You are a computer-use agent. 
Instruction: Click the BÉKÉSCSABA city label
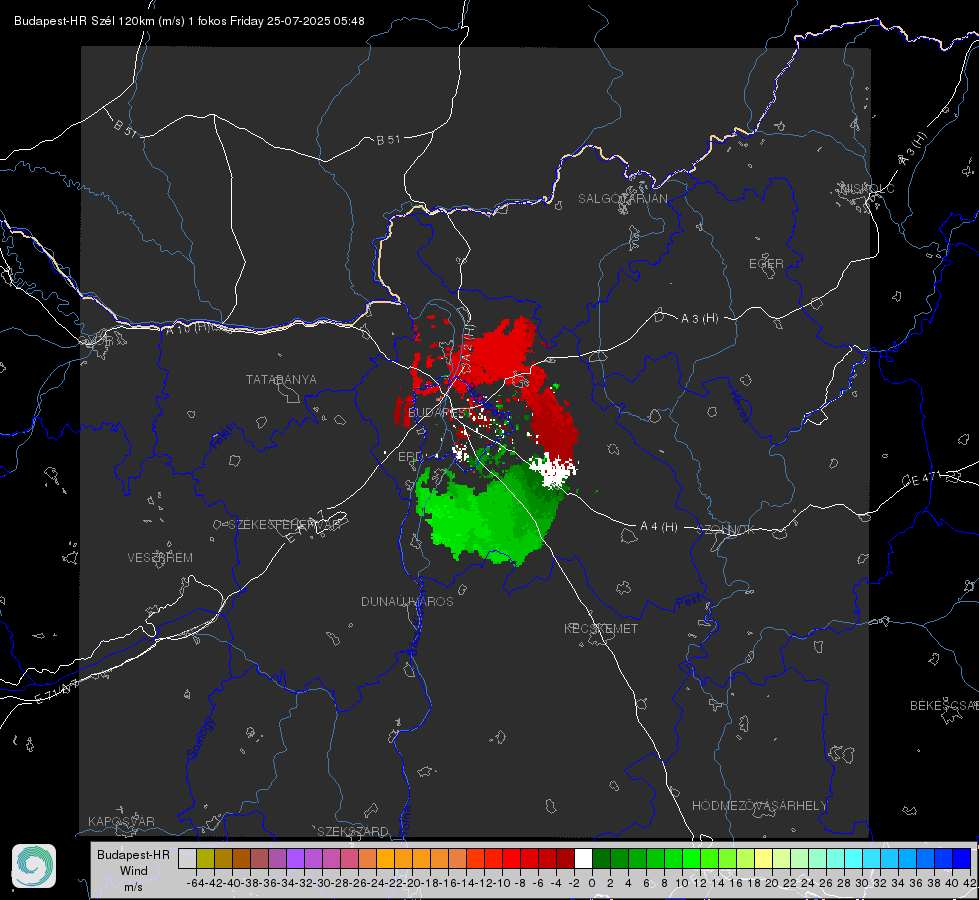tap(944, 706)
